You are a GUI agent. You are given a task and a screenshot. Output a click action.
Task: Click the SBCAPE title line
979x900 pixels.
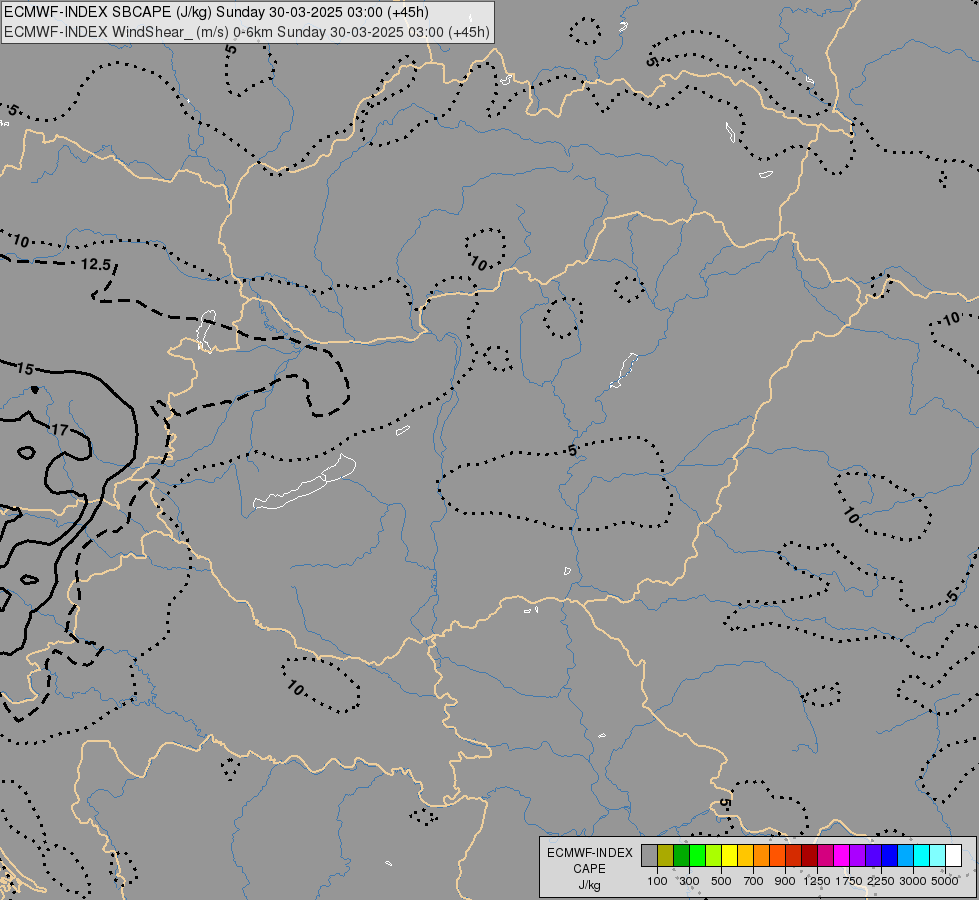(x=217, y=12)
